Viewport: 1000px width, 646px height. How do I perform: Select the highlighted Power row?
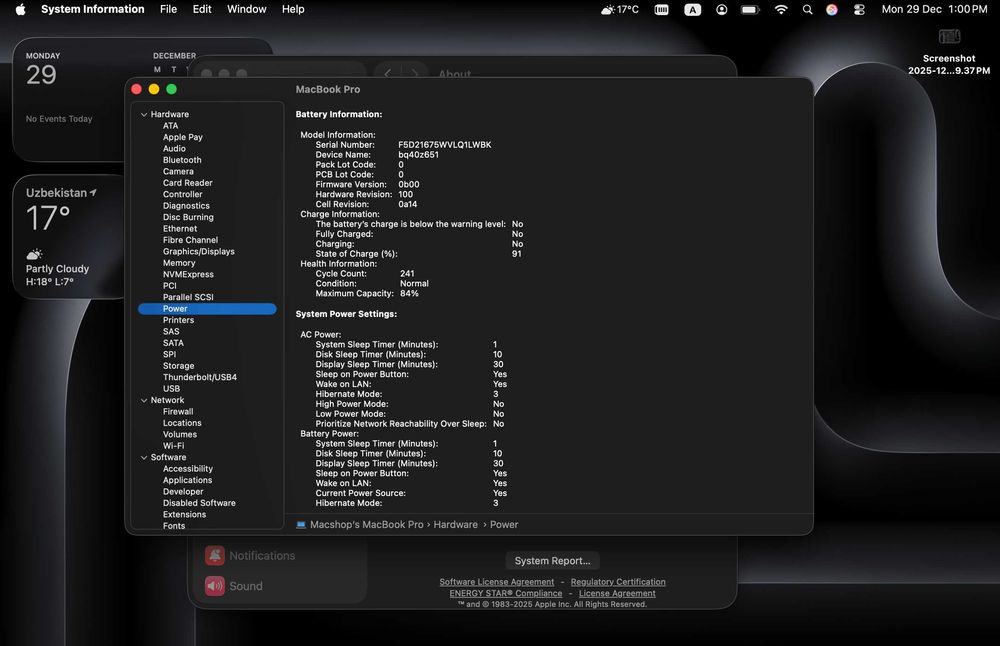point(207,309)
